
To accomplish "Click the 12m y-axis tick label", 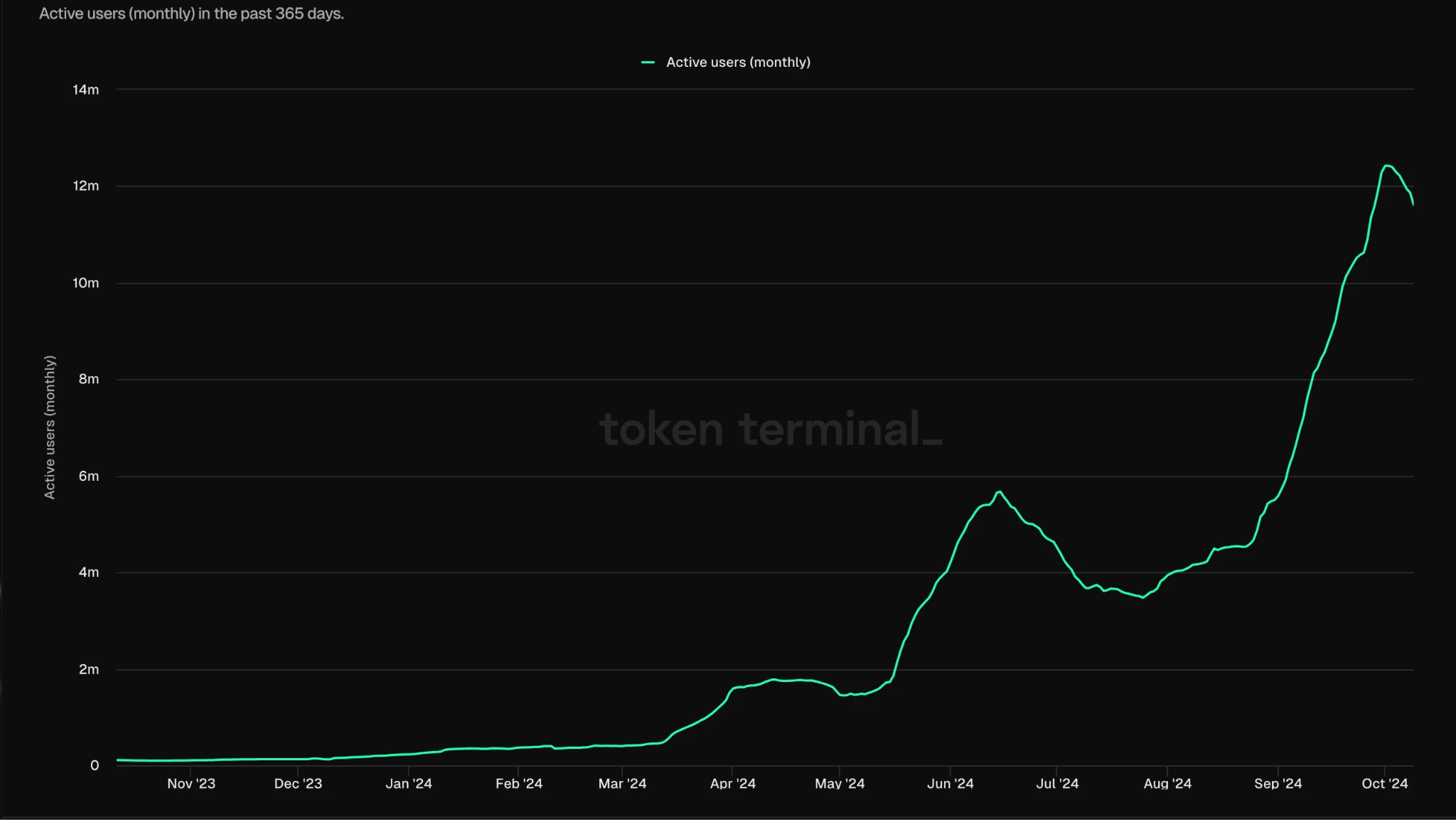I will click(85, 186).
